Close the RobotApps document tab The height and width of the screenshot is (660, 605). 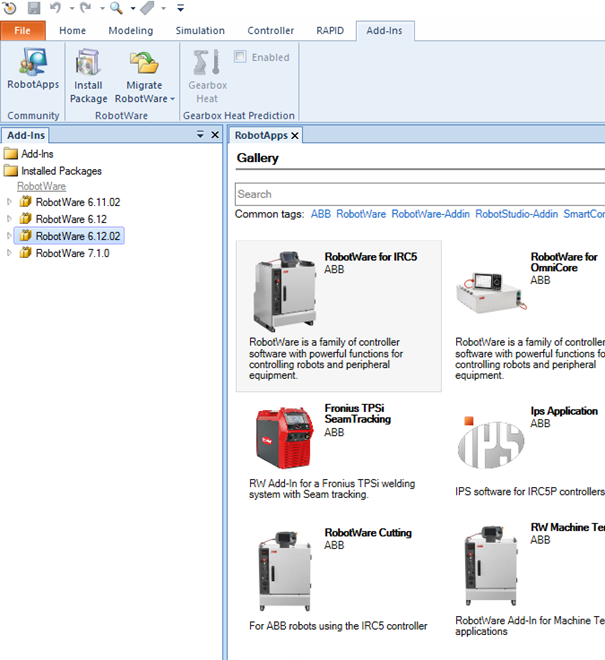[x=295, y=136]
